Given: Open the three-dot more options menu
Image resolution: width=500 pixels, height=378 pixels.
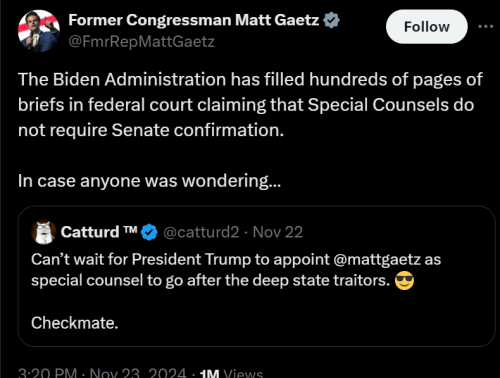Looking at the screenshot, I should point(486,26).
